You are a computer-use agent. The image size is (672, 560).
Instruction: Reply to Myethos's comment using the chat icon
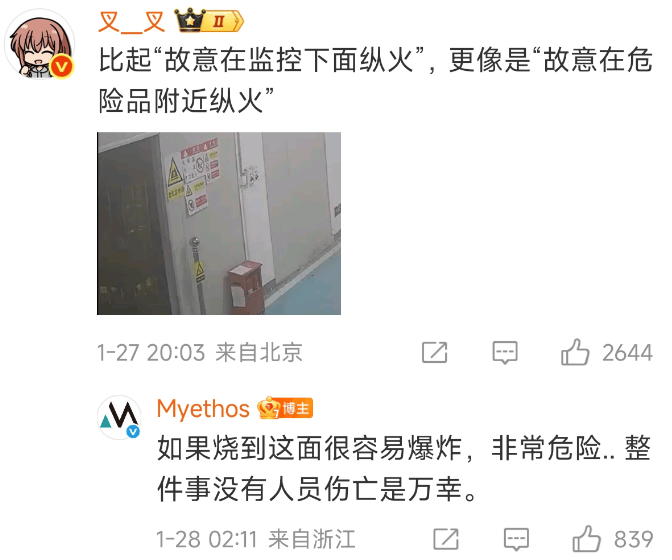(516, 539)
